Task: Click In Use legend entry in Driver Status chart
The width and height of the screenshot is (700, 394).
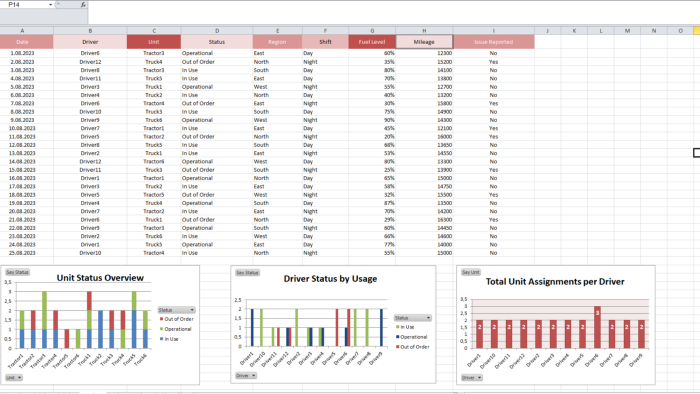Action: [x=405, y=327]
